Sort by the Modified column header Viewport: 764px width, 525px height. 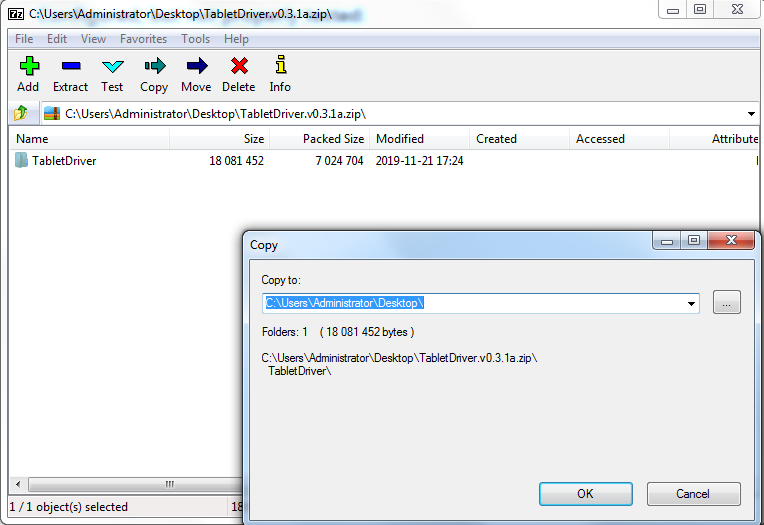(x=420, y=139)
